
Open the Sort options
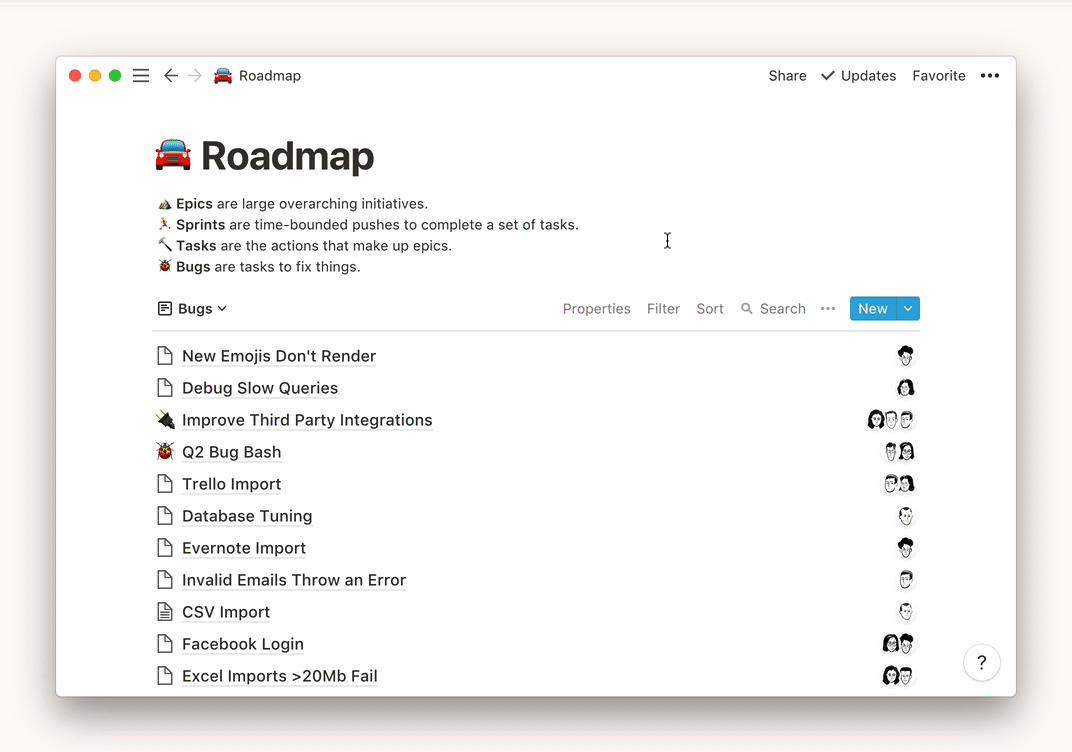[x=710, y=309]
